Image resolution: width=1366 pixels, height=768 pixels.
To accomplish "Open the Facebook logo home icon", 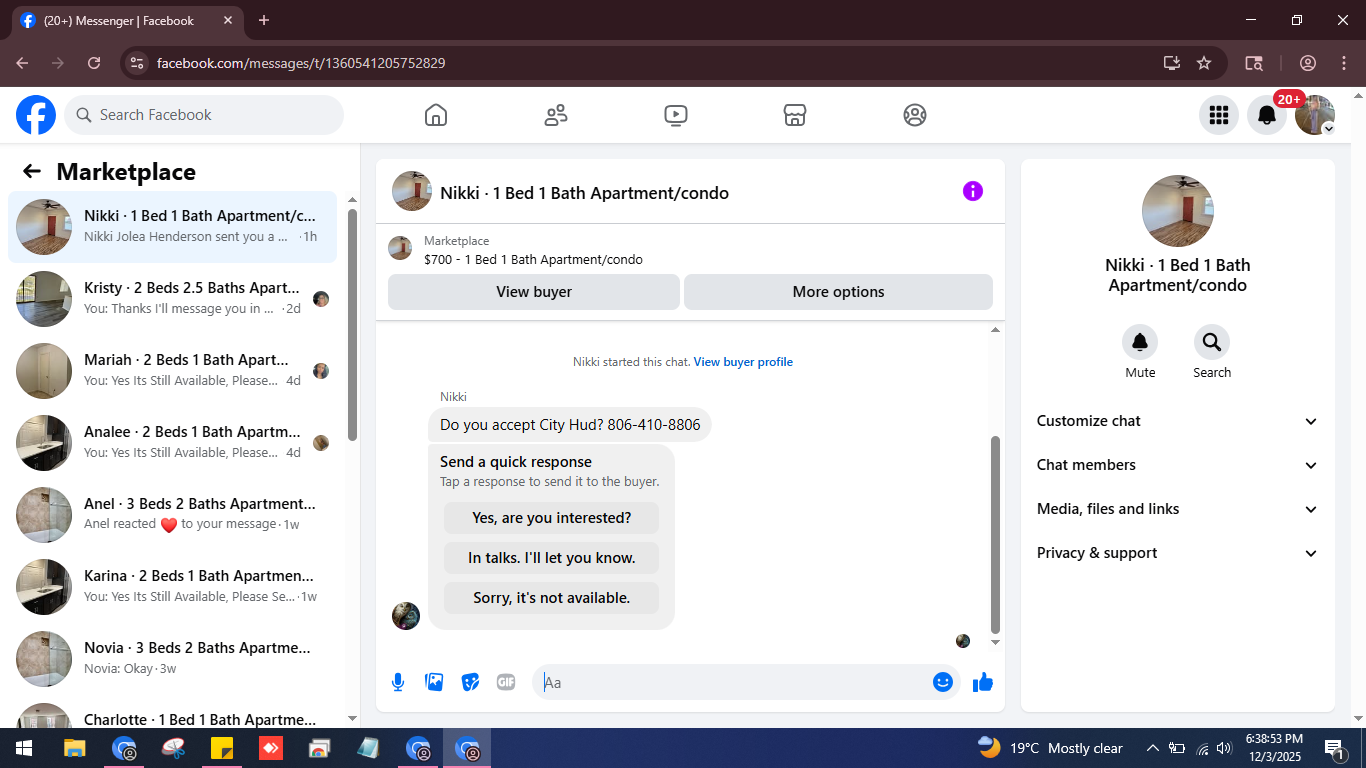I will 36,115.
